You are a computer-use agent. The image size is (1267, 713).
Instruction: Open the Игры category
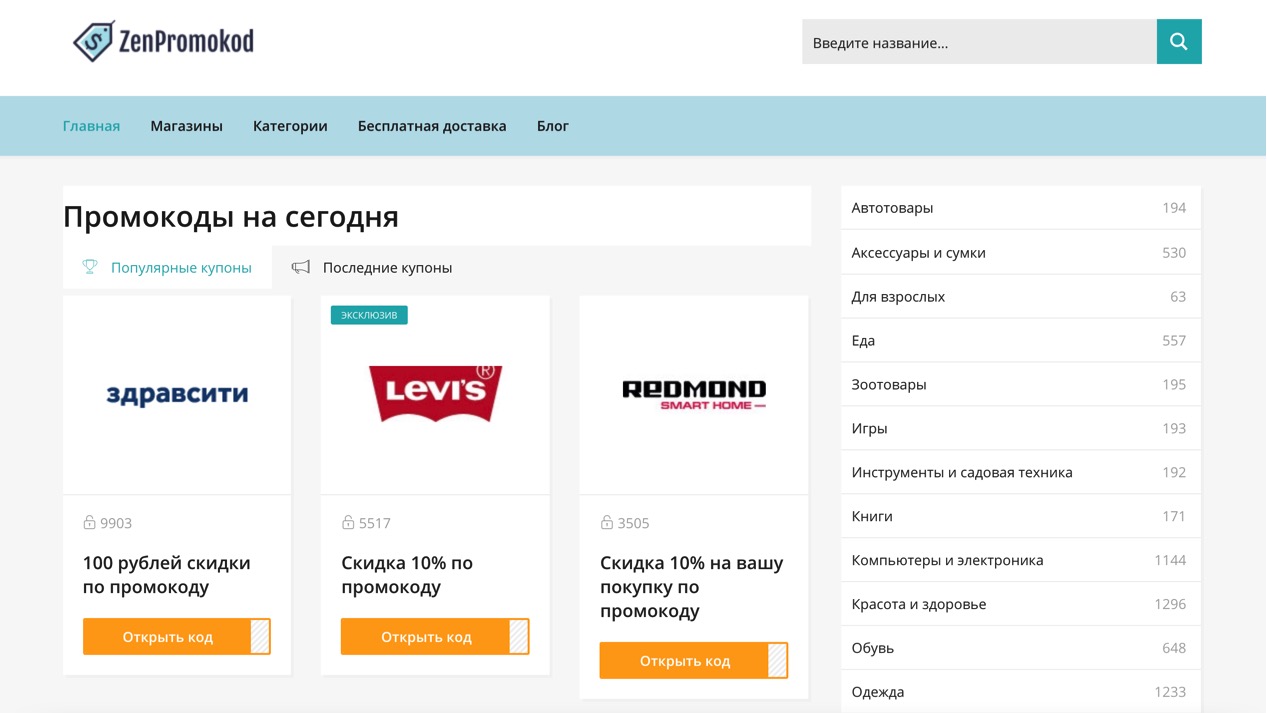point(1021,428)
